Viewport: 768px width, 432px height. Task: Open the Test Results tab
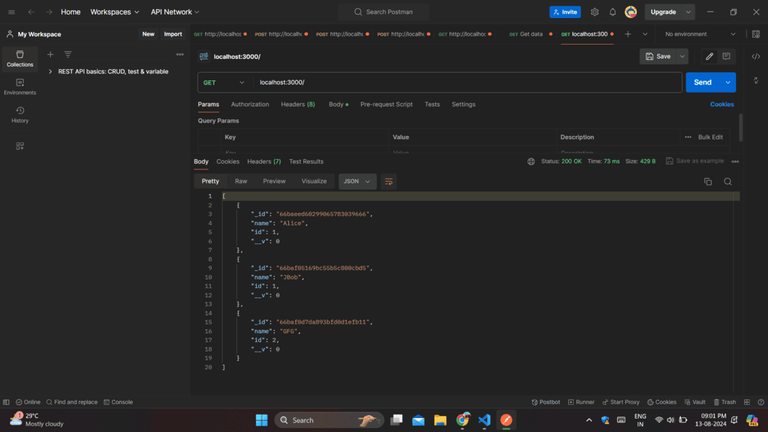pyautogui.click(x=306, y=161)
